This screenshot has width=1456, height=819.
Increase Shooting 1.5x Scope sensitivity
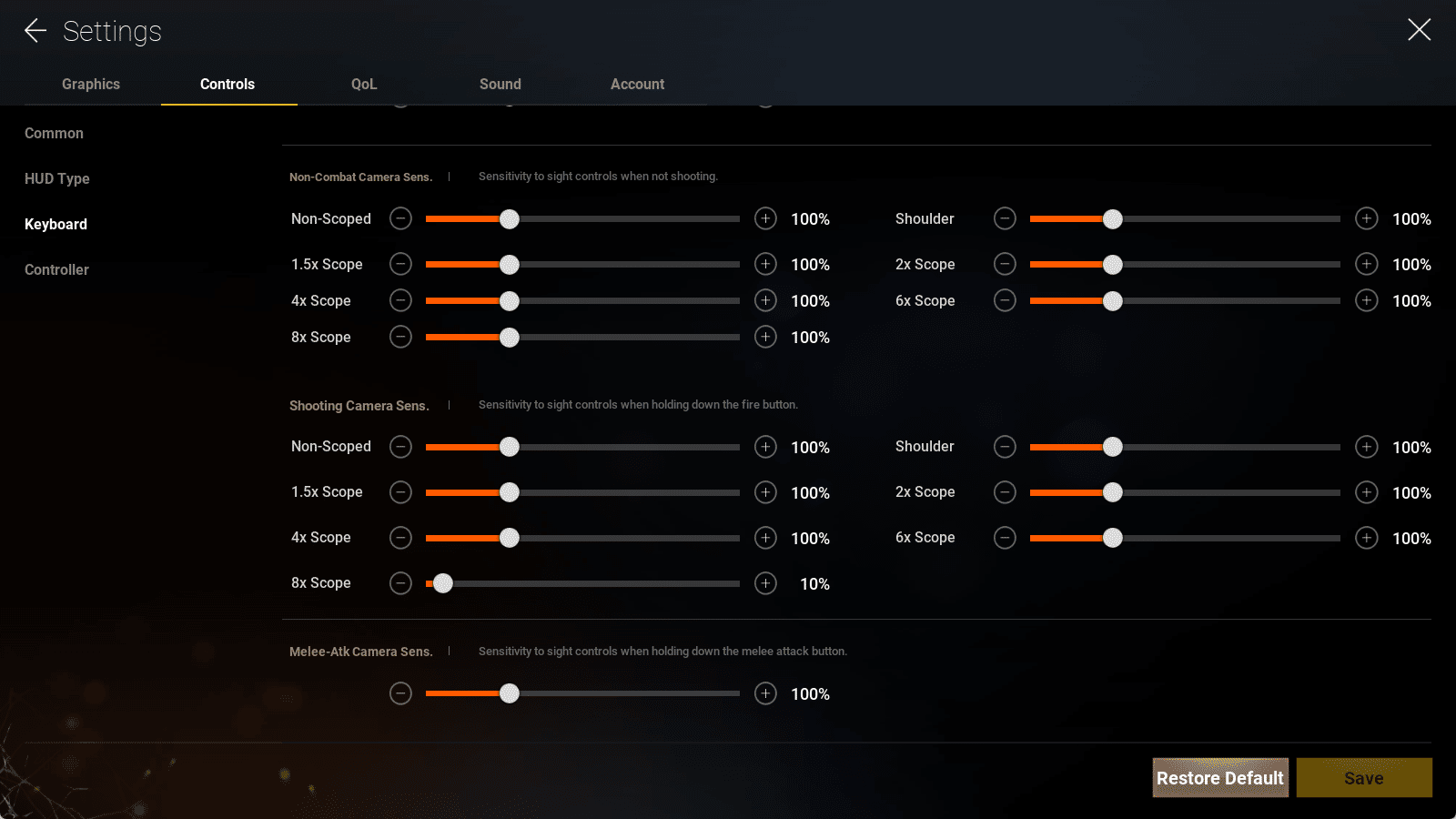click(x=765, y=492)
